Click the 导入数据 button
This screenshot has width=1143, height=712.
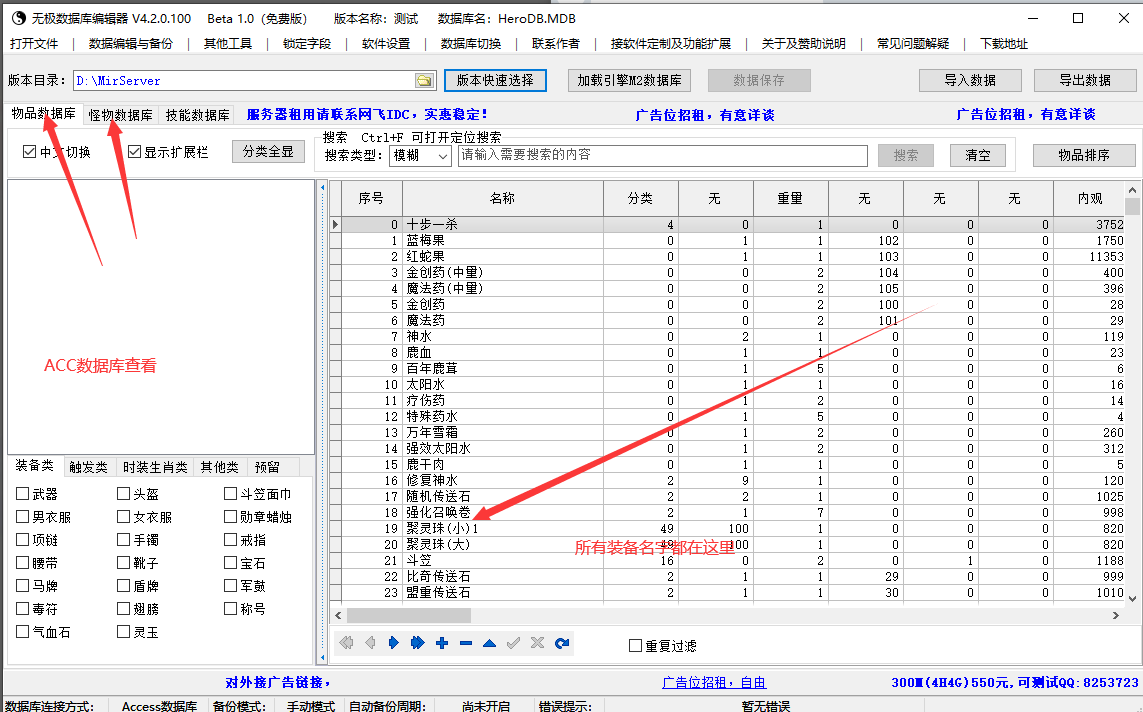(969, 80)
